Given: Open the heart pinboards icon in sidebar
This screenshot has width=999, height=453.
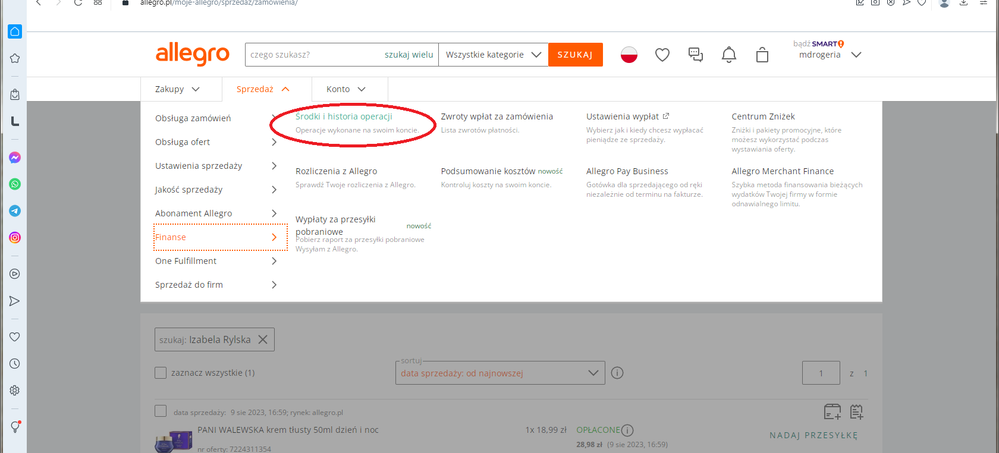Looking at the screenshot, I should pyautogui.click(x=15, y=336).
